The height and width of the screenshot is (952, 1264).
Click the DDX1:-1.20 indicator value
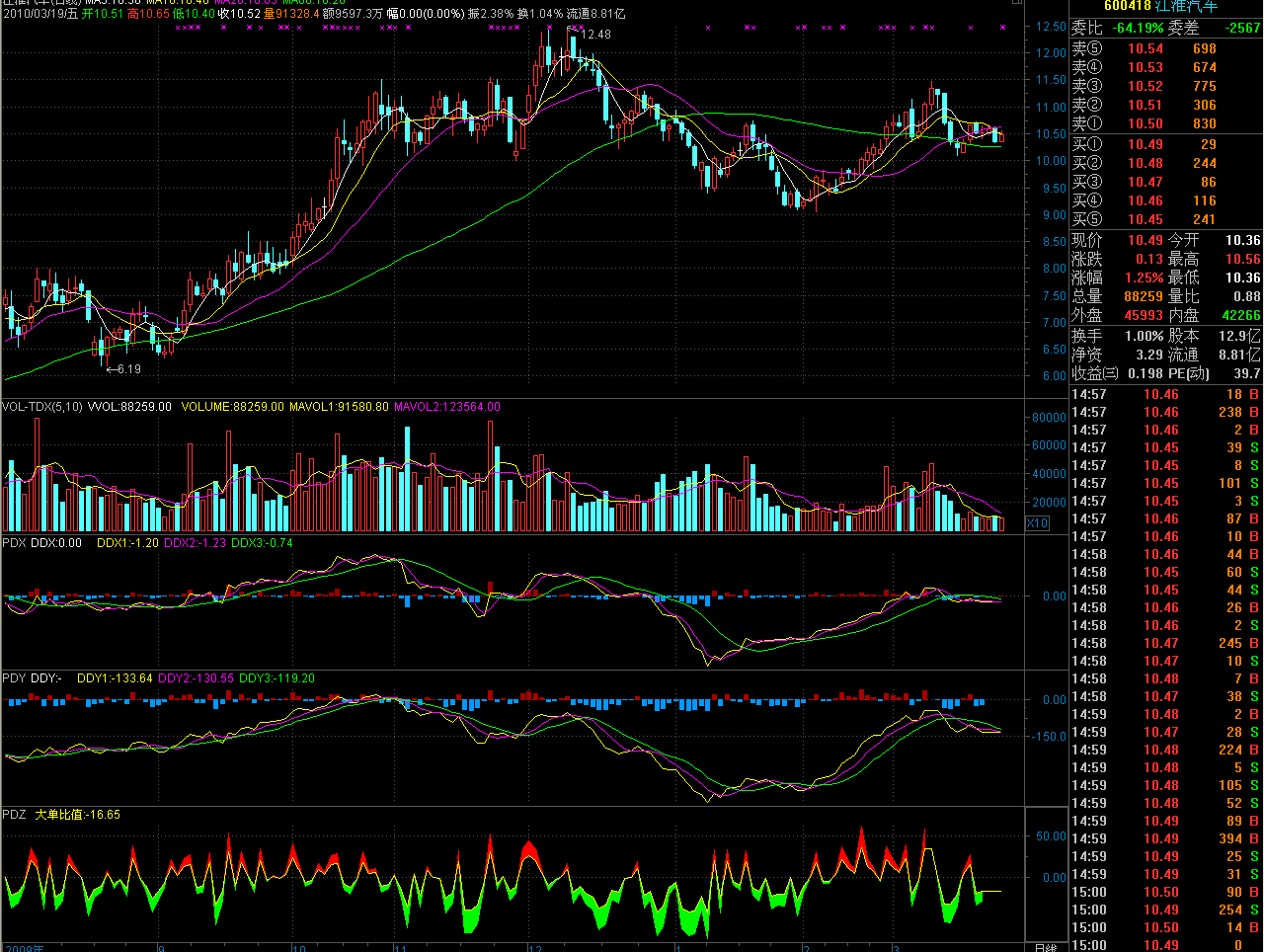click(x=127, y=543)
